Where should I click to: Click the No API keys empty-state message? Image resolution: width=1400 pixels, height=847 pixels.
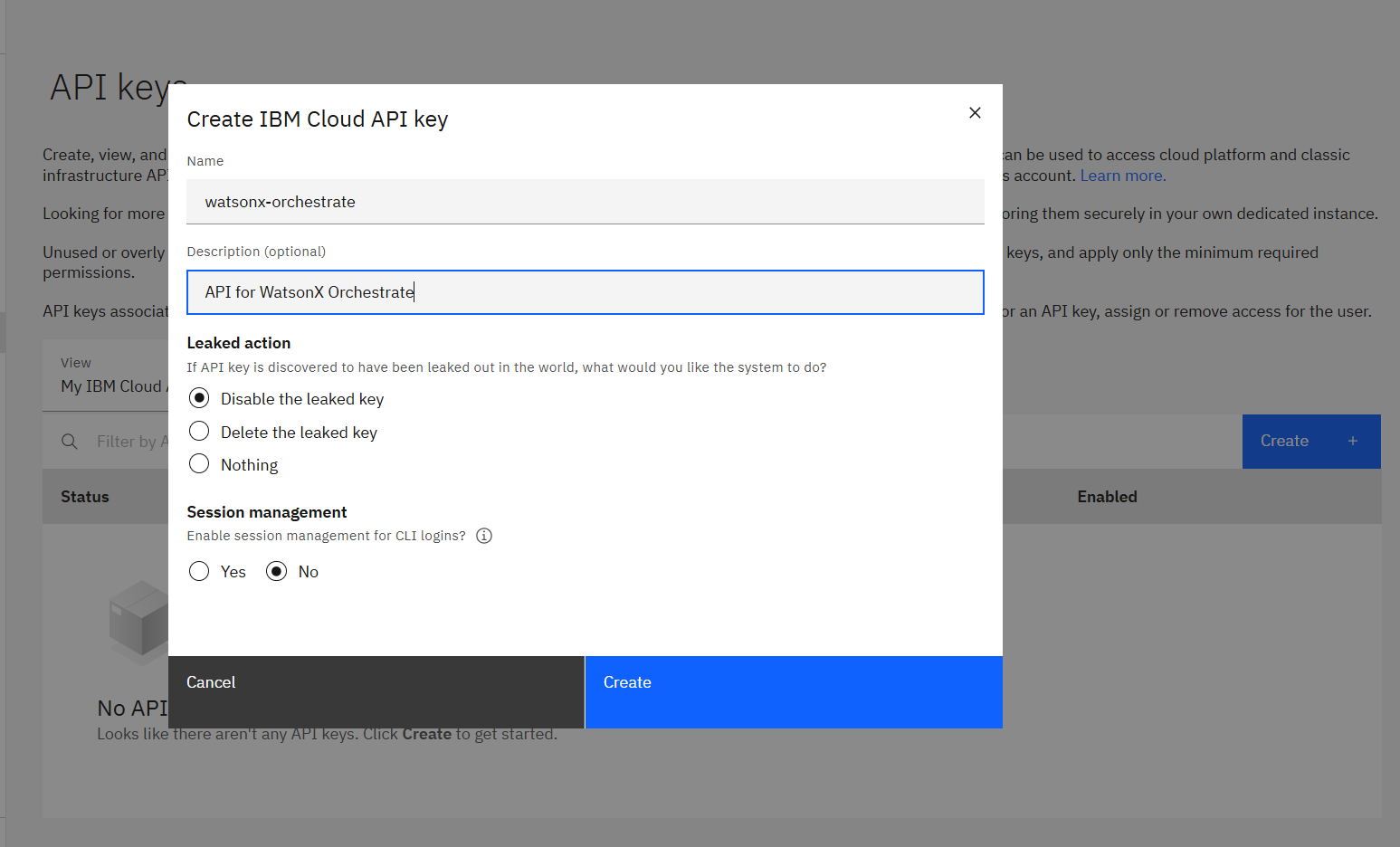[x=132, y=708]
